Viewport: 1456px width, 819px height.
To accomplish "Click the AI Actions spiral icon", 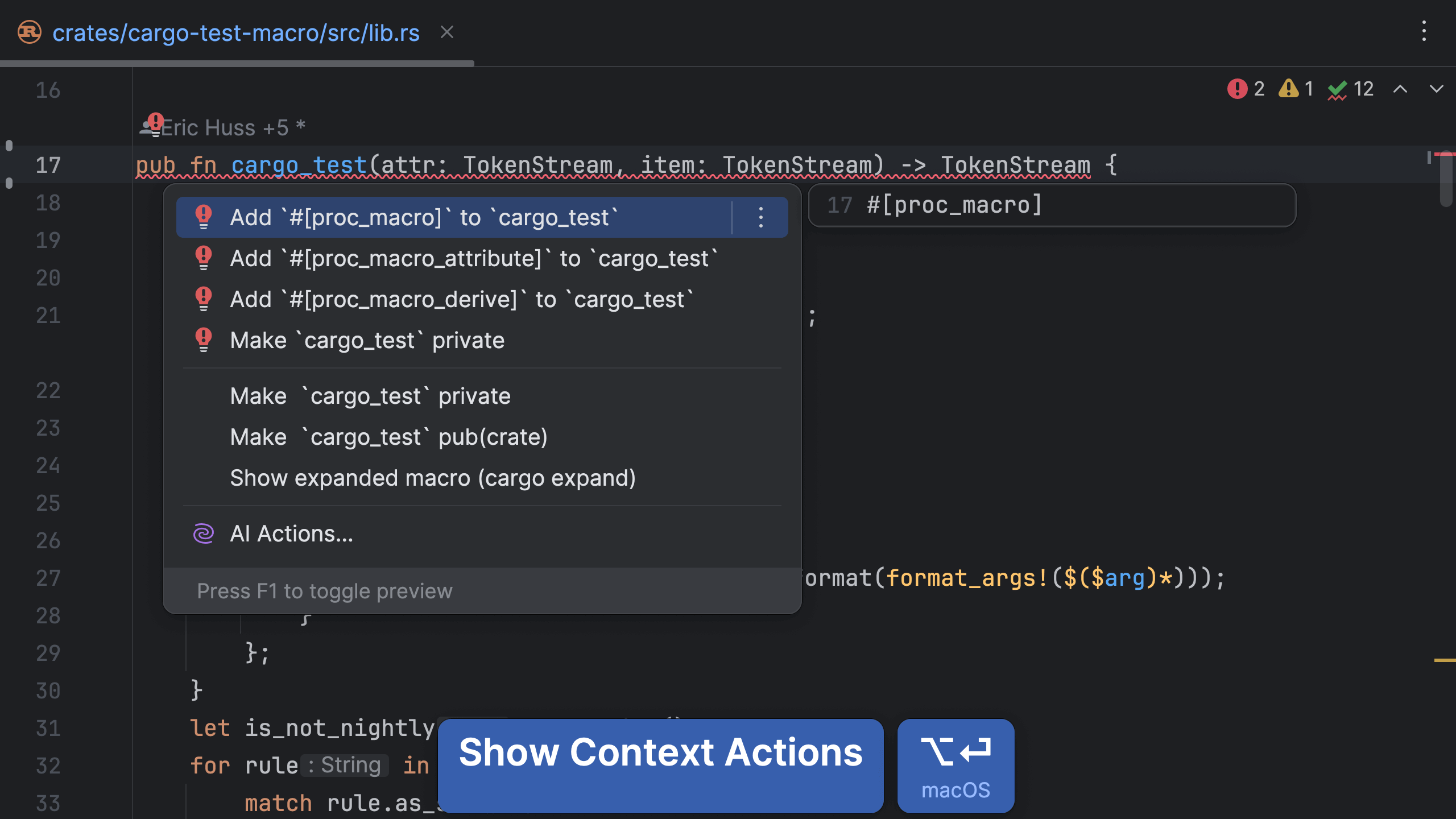I will (x=203, y=533).
